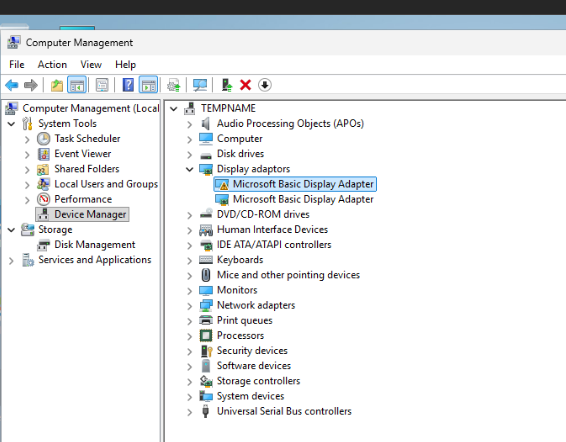Open the File menu
Image resolution: width=566 pixels, height=442 pixels.
17,65
